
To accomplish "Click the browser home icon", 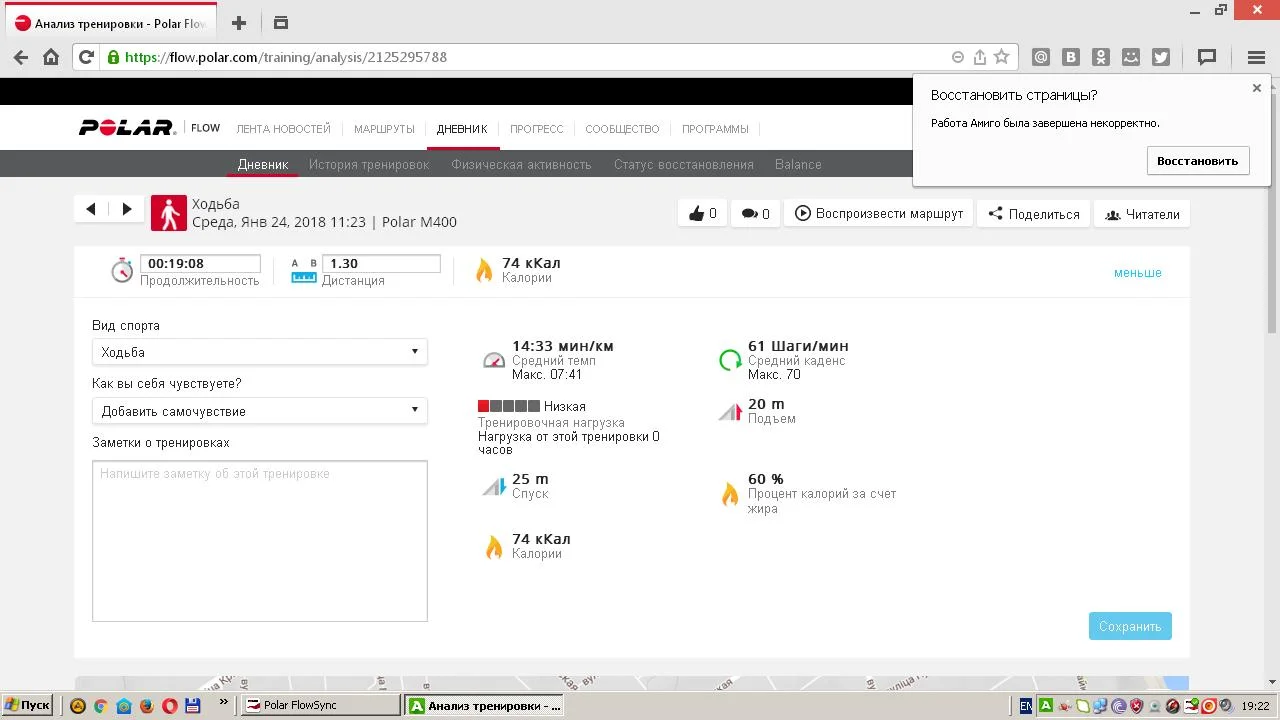I will 51,57.
